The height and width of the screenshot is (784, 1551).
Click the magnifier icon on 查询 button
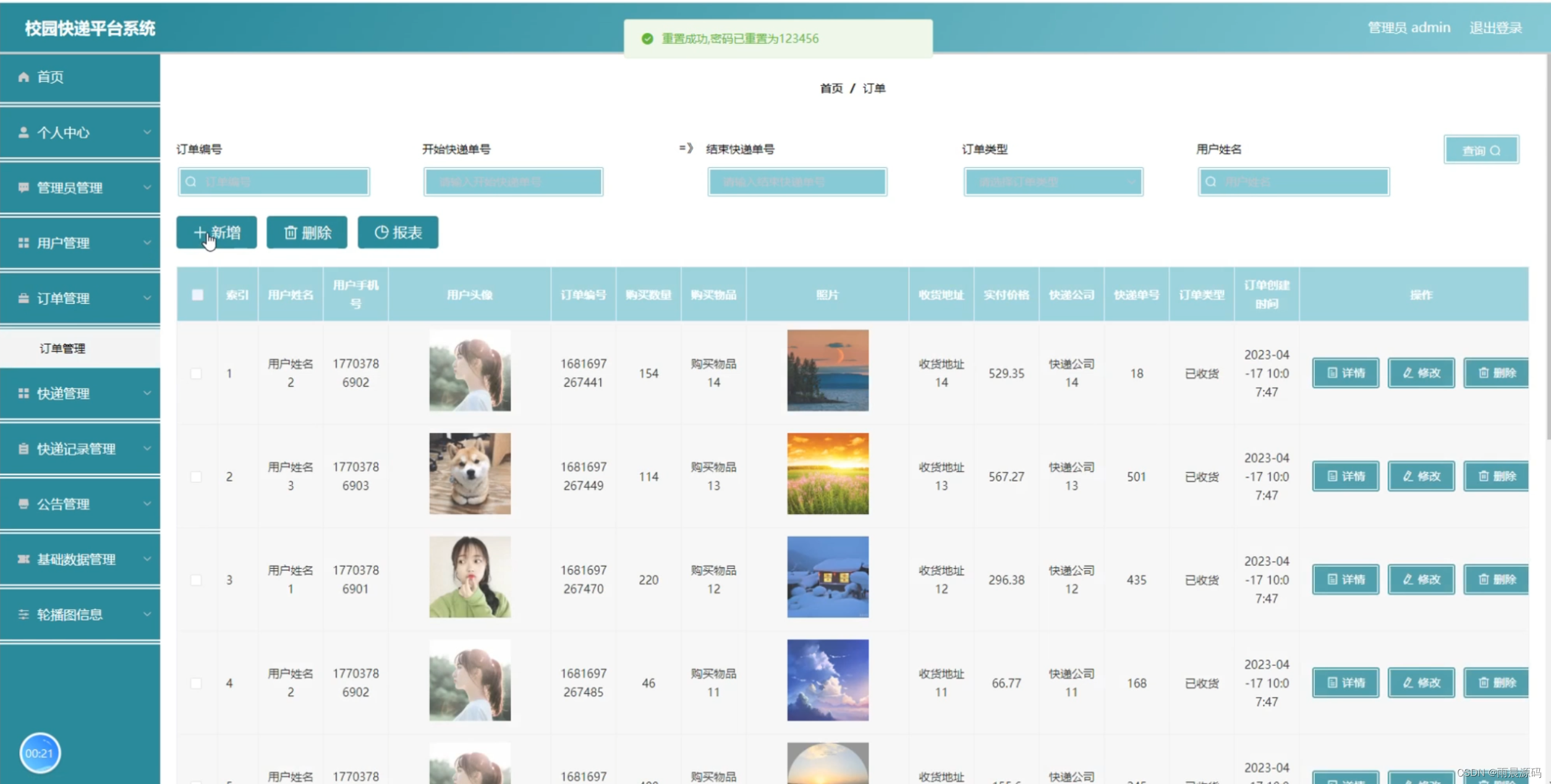pyautogui.click(x=1495, y=150)
